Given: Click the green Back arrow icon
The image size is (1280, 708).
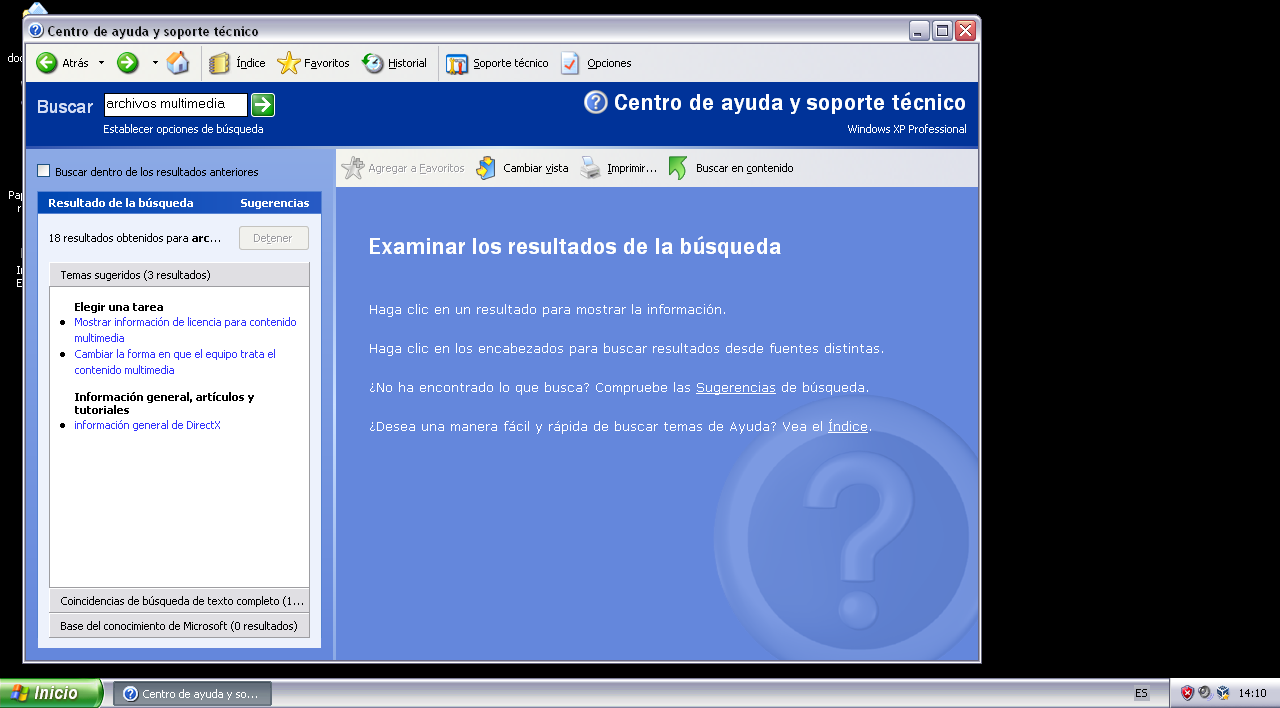Looking at the screenshot, I should [47, 63].
